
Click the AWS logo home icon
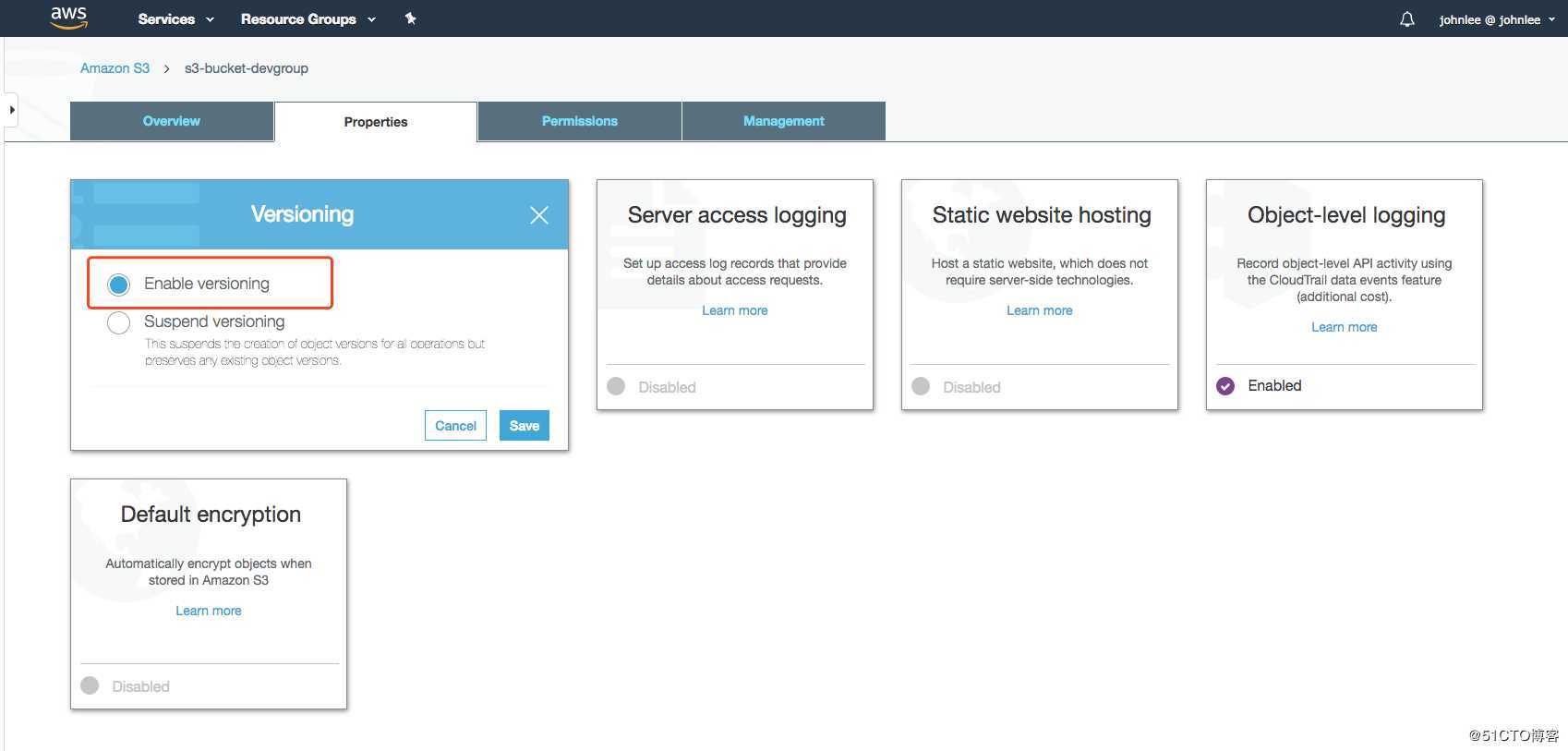pyautogui.click(x=68, y=18)
